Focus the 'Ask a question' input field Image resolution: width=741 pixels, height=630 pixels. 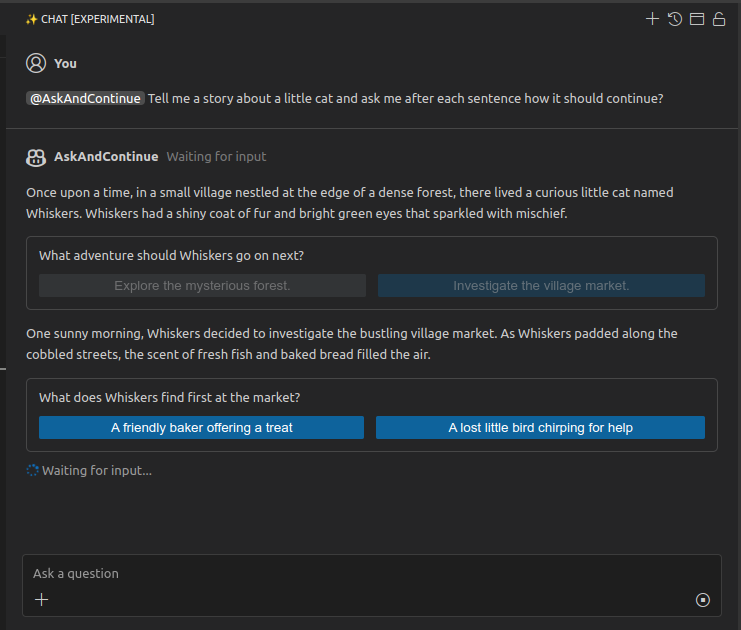coord(350,574)
